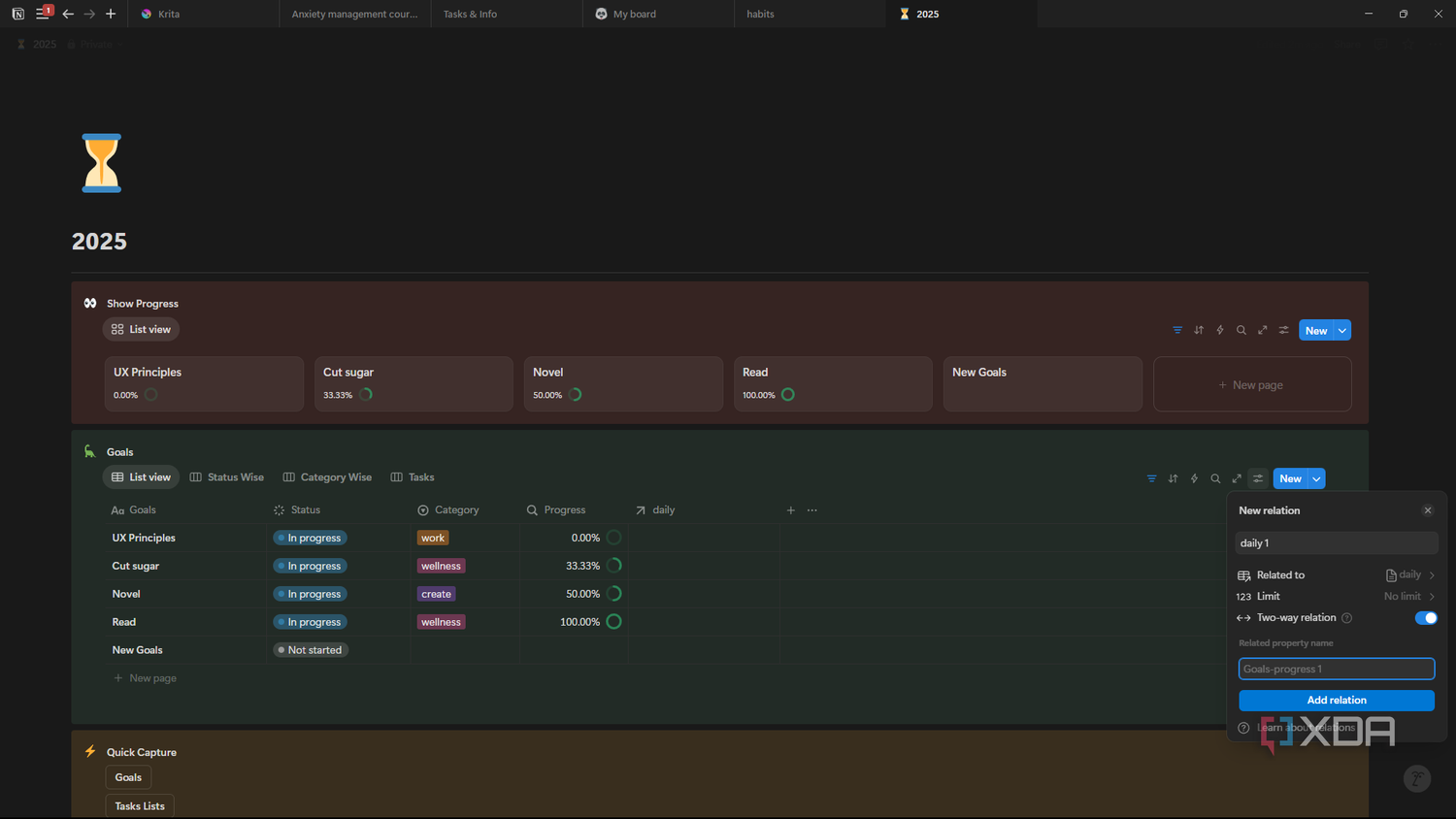Click the two-way relation help icon
The width and height of the screenshot is (1456, 819).
1346,618
